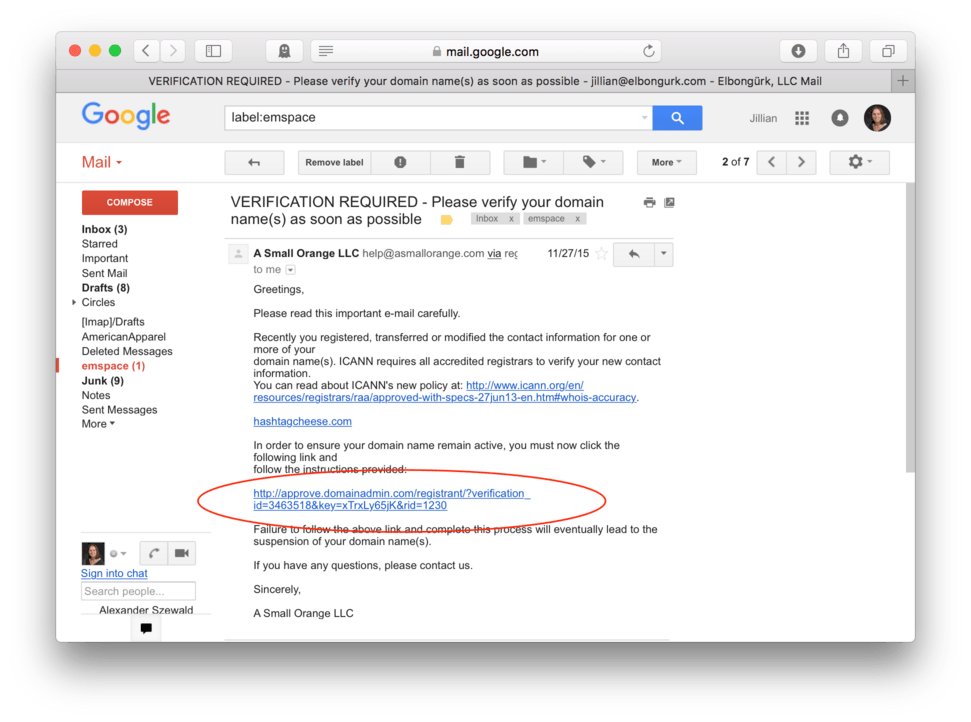Go forward in Safari history
Image resolution: width=971 pixels, height=722 pixels.
click(173, 51)
